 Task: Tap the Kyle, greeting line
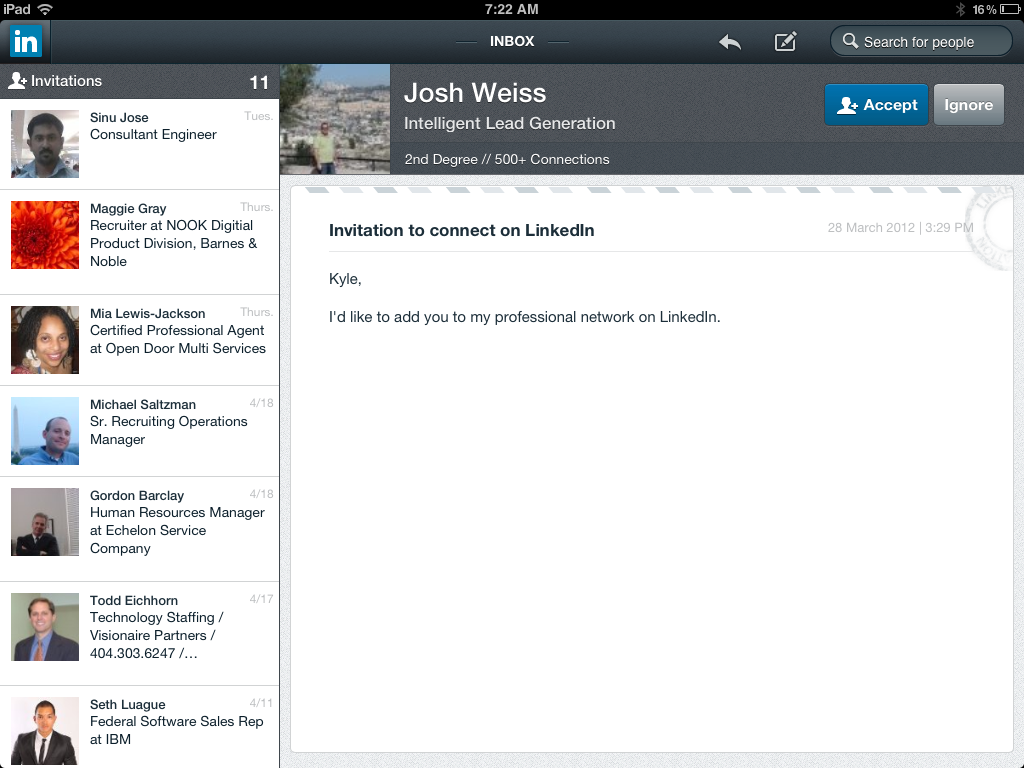[345, 279]
